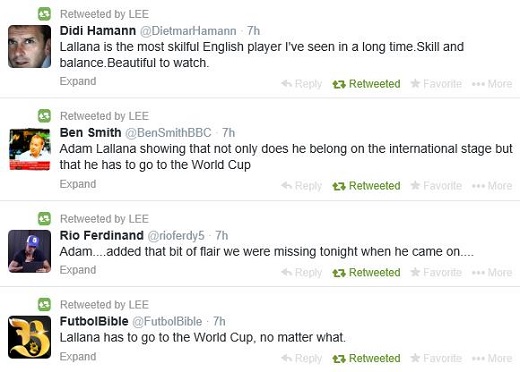Click the retweet icon above Ben Smith's tweet
The width and height of the screenshot is (520, 372).
pos(44,116)
